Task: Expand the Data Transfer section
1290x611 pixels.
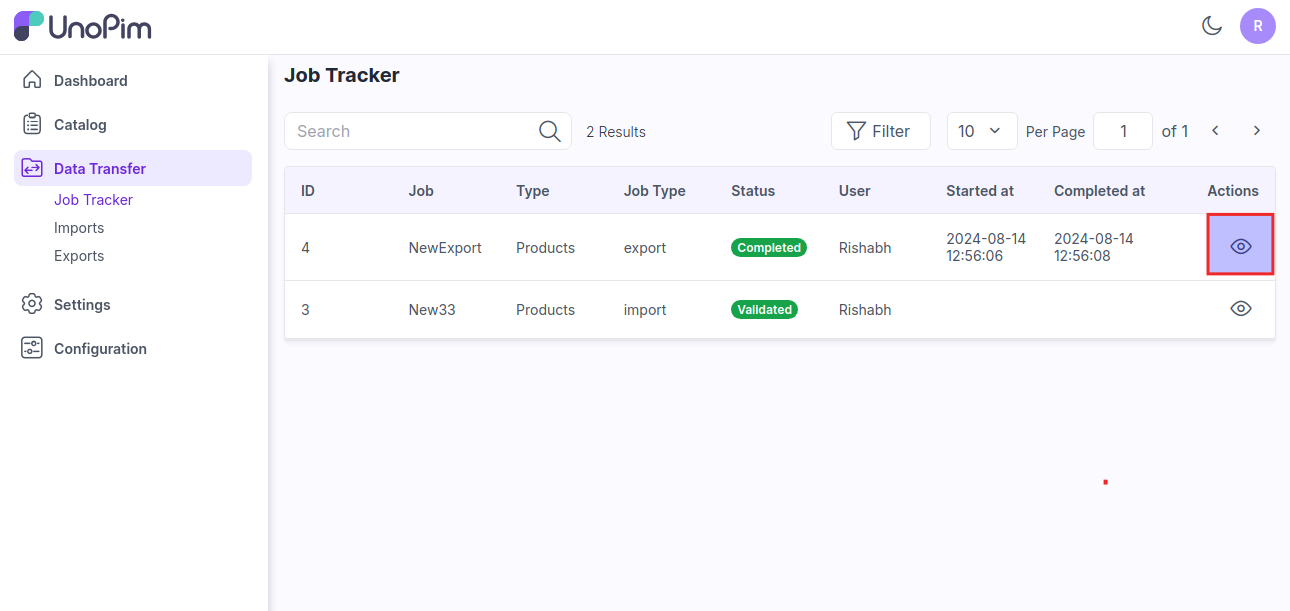Action: coord(100,169)
